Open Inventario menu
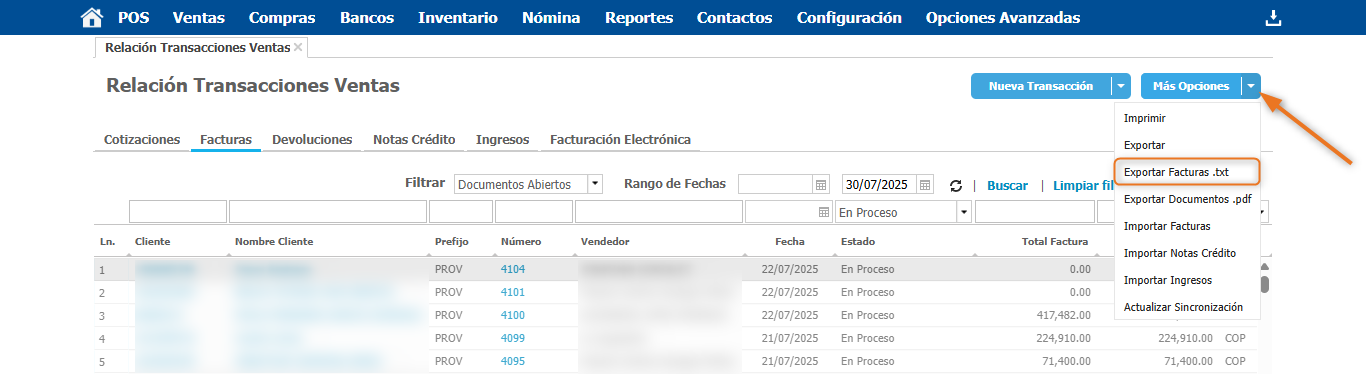This screenshot has width=1366, height=374. [x=458, y=18]
